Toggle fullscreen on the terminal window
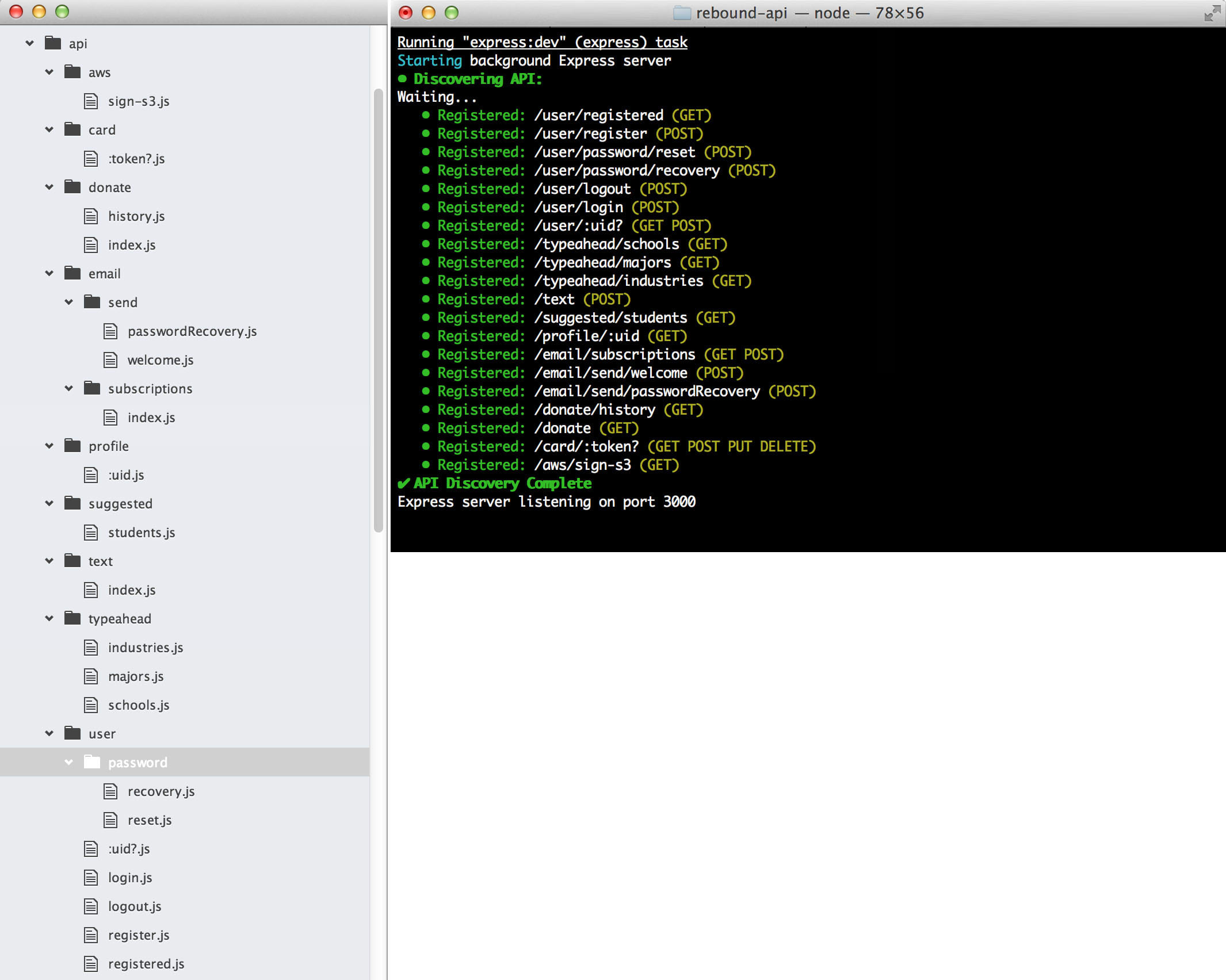Screen dimensions: 1226x980 [1212, 13]
